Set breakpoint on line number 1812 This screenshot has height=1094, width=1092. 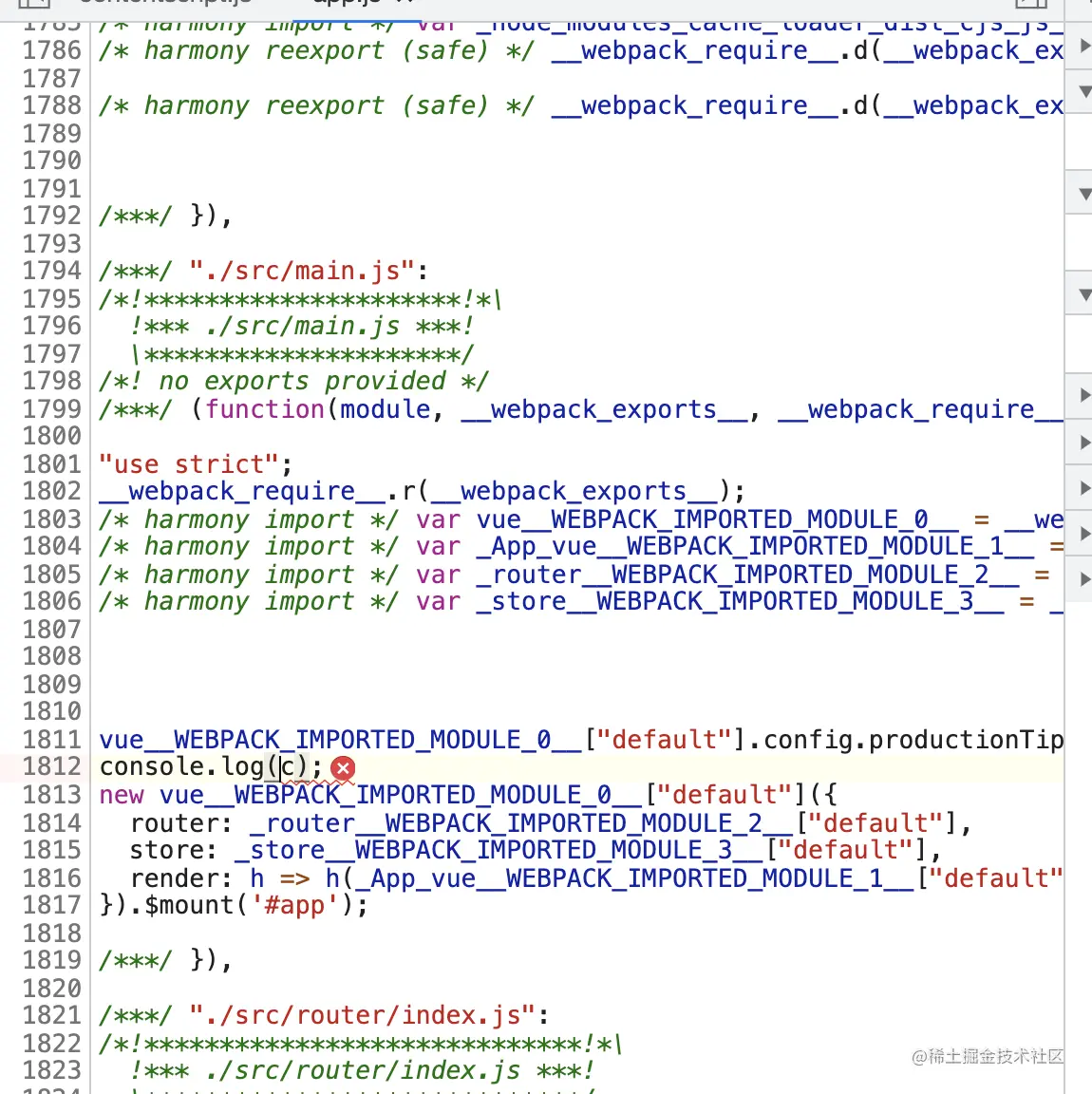click(x=51, y=766)
